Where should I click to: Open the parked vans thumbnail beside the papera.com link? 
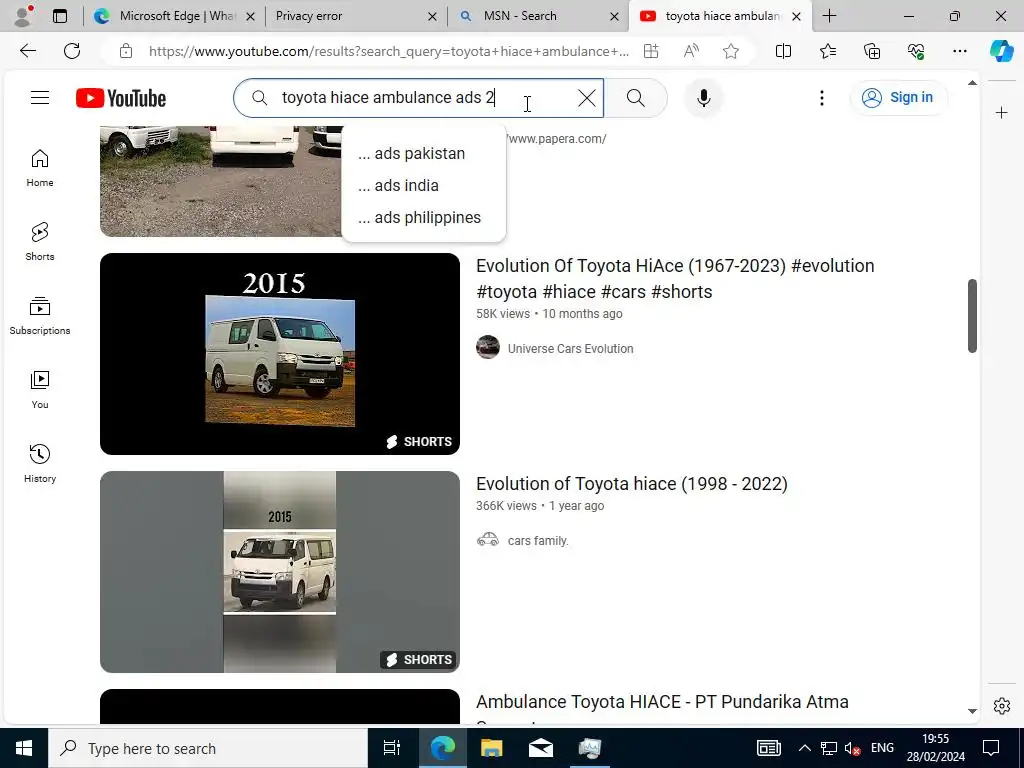(x=220, y=181)
